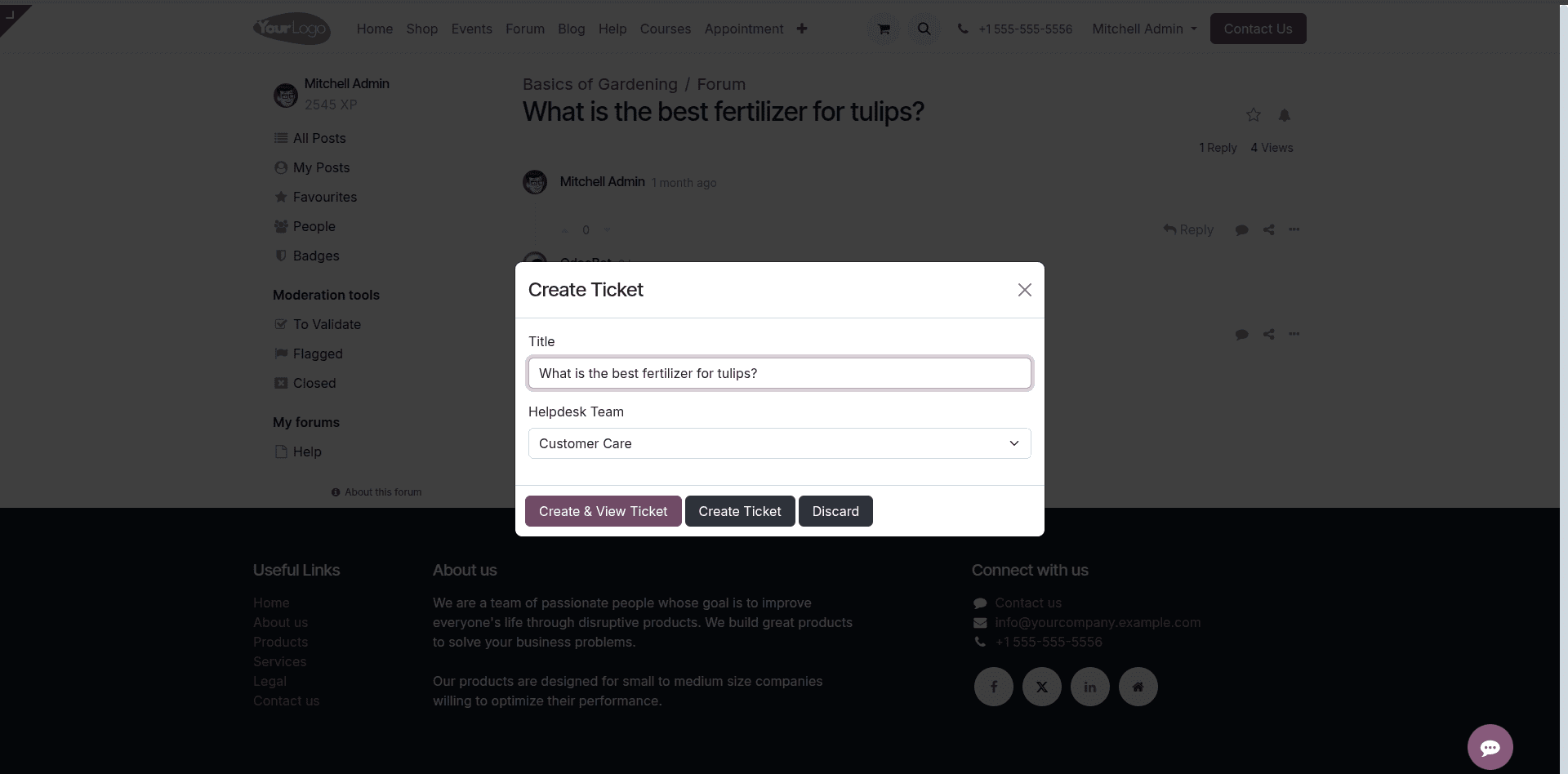Viewport: 1568px width, 774px height.
Task: Upvote Mitchell Admin's post
Action: (x=567, y=230)
